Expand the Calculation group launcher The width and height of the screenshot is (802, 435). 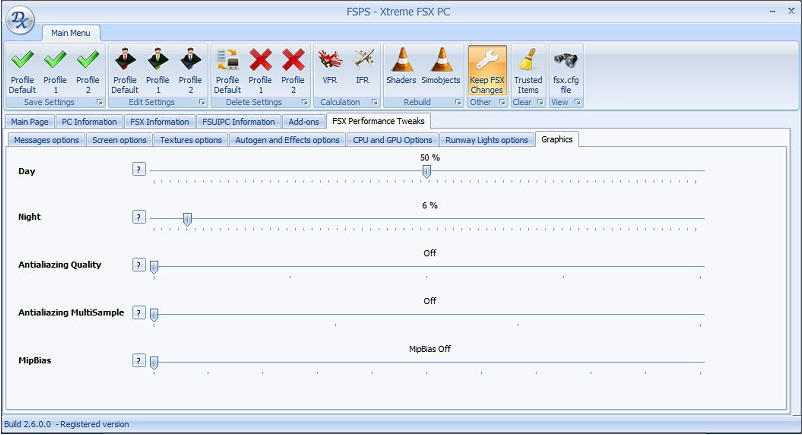click(374, 102)
